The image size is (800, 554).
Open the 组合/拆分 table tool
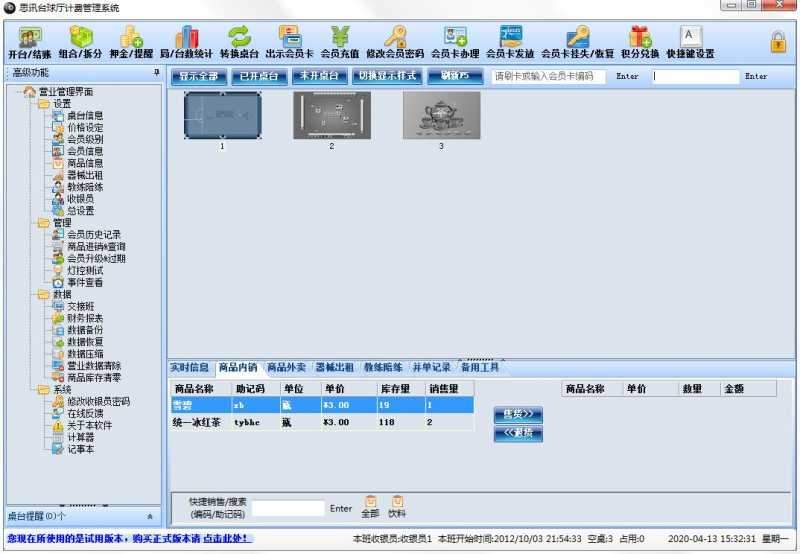pos(80,42)
